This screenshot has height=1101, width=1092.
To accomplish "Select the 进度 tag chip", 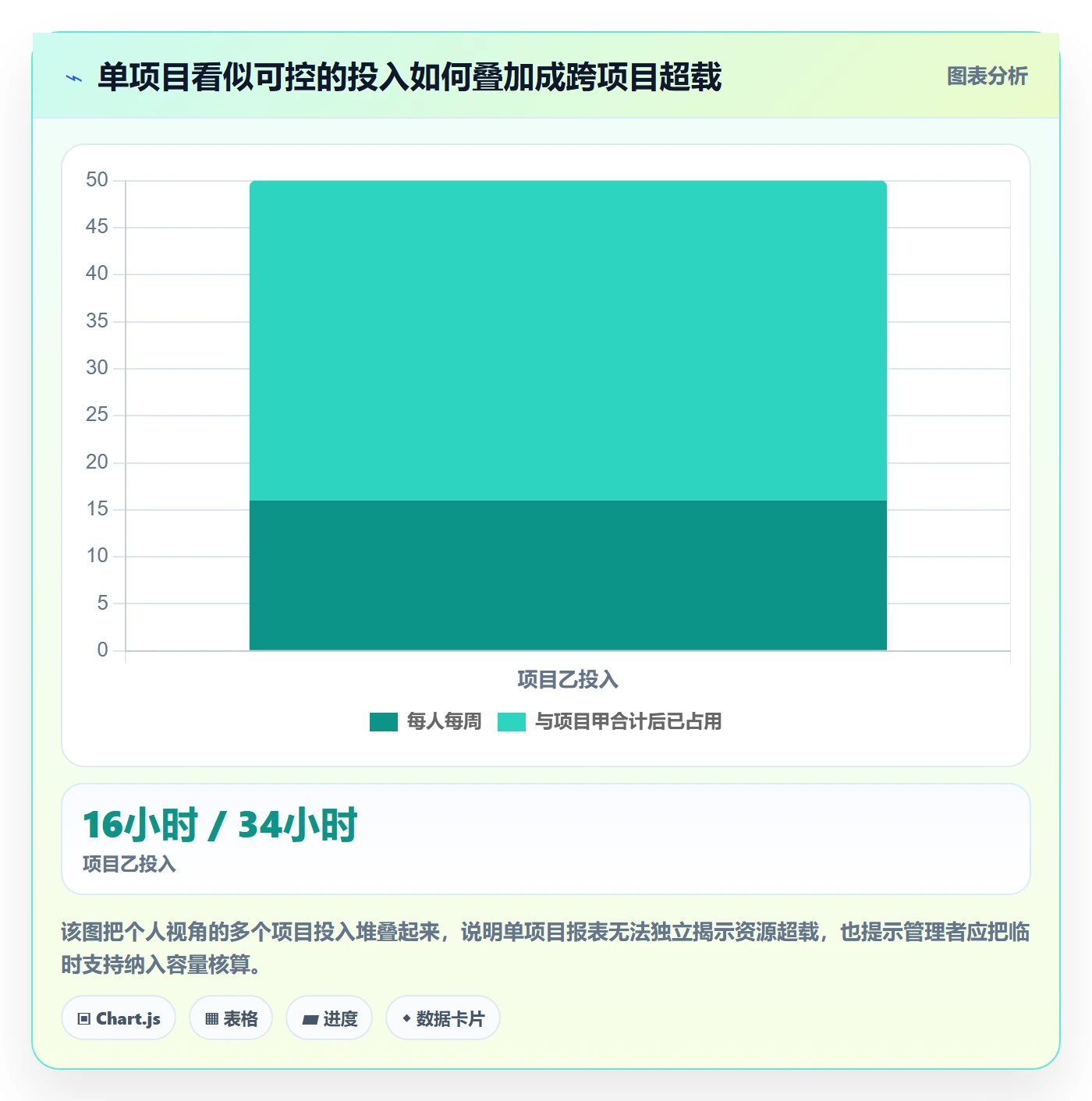I will (x=329, y=1018).
